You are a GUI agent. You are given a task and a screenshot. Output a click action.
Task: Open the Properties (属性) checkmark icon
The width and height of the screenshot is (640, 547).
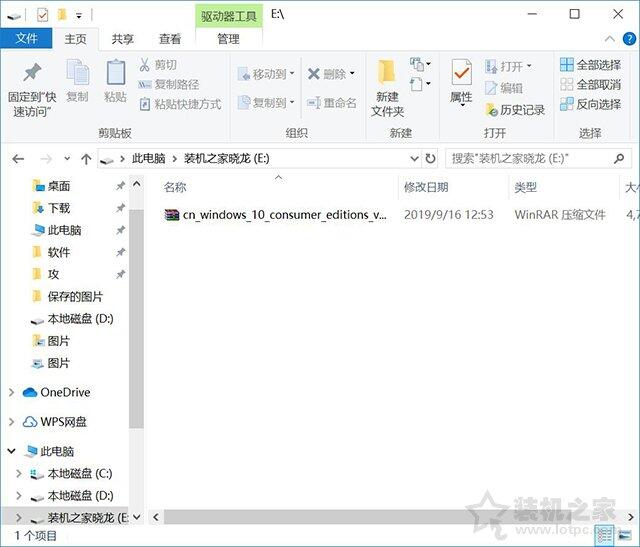[x=462, y=73]
